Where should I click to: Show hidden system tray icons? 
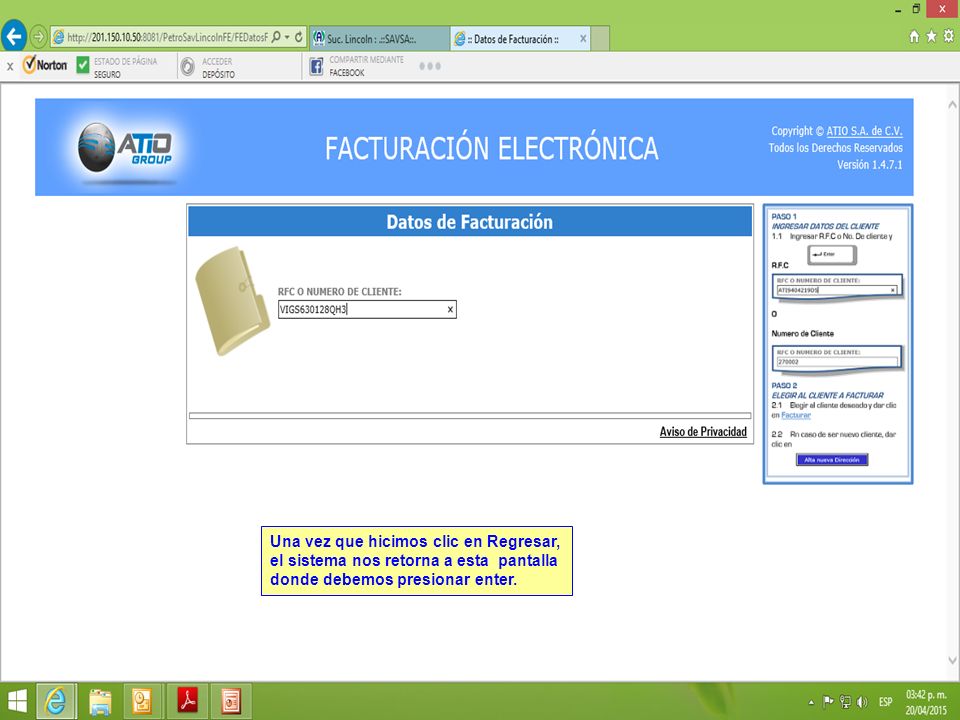[812, 702]
